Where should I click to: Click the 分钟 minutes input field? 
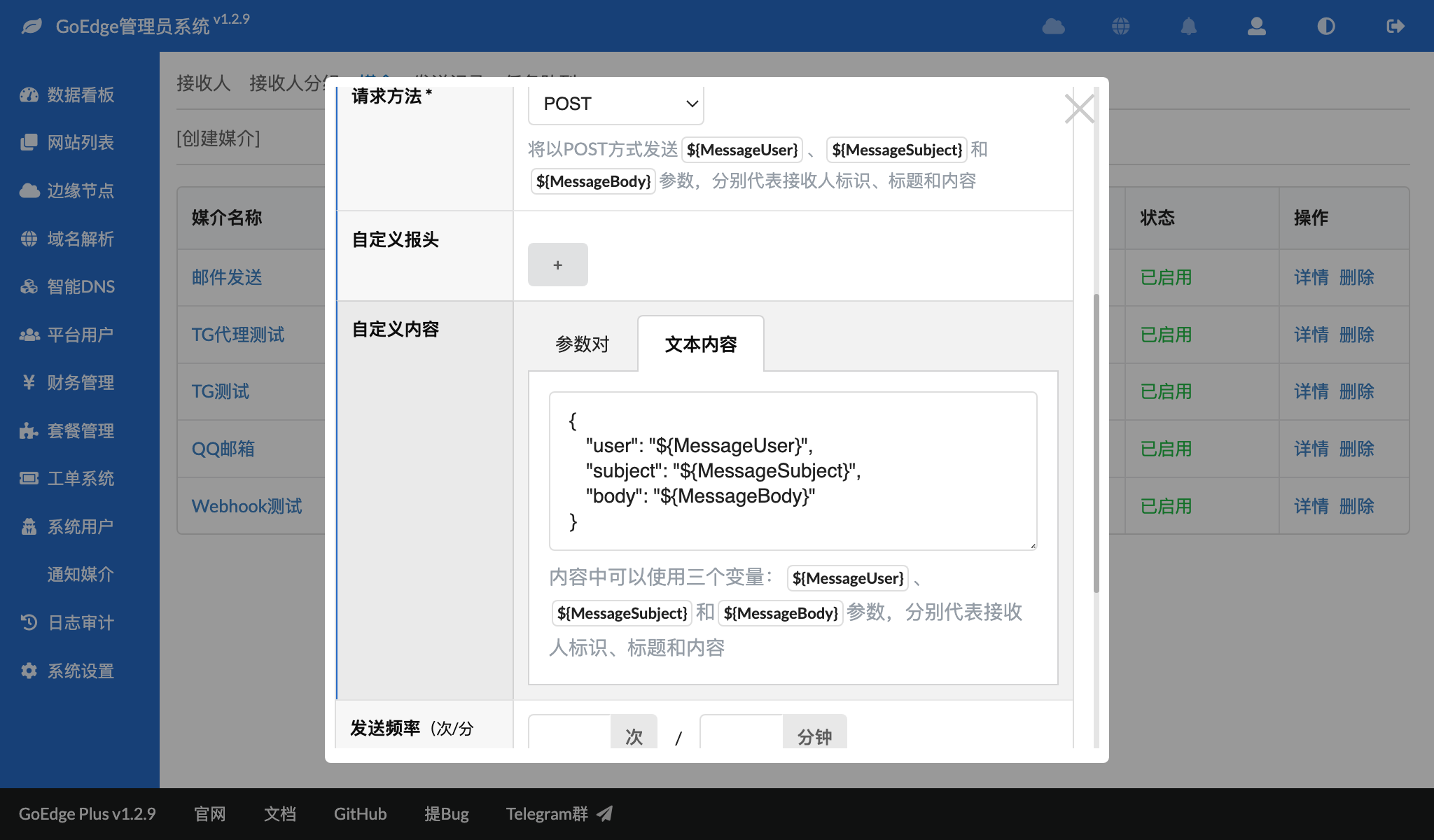coord(741,733)
